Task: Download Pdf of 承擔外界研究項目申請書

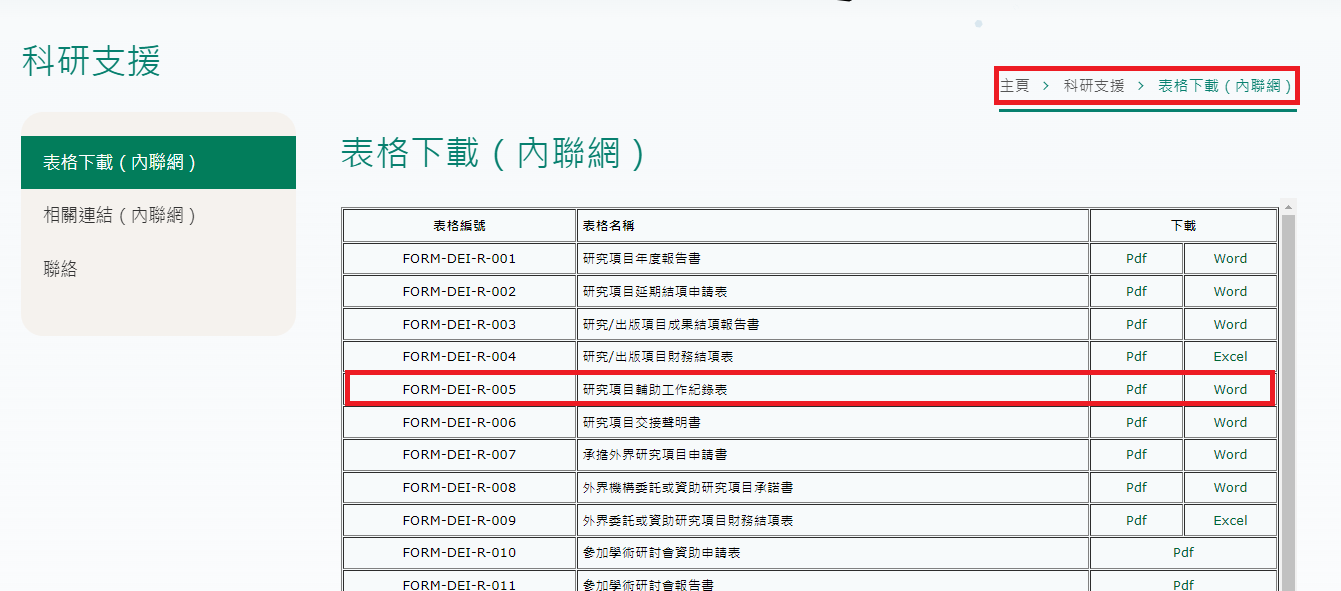Action: pyautogui.click(x=1136, y=454)
